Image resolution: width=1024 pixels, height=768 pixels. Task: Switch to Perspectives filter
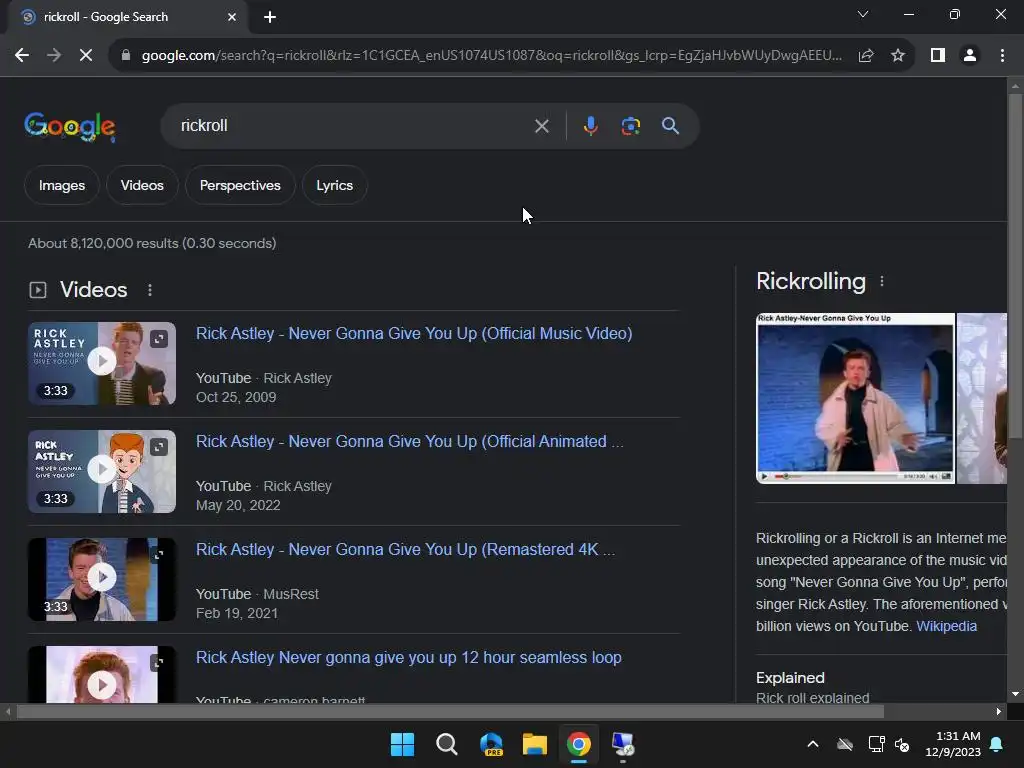[240, 185]
